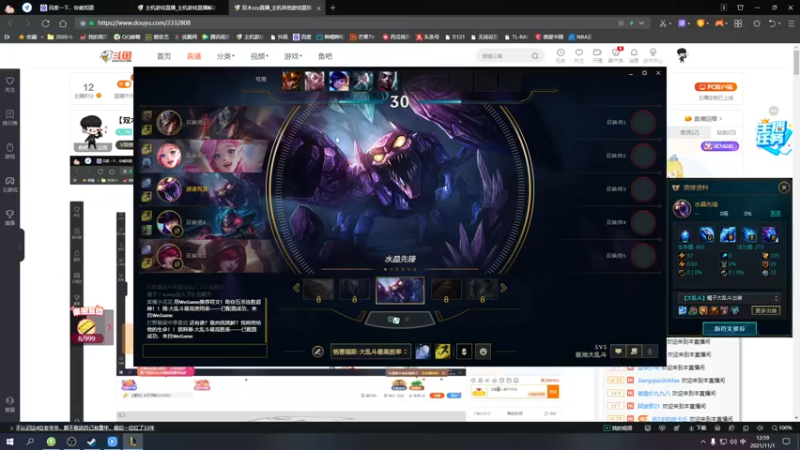
Task: Open League client settings gear icon
Action: point(644,73)
